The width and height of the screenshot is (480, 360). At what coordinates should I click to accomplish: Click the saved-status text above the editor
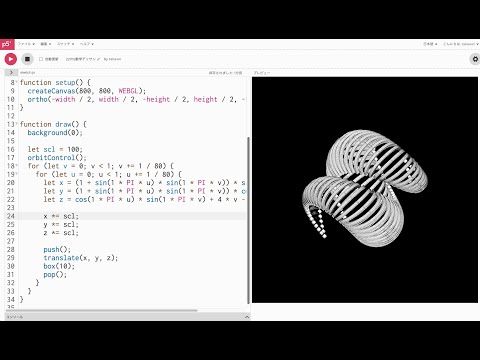point(225,72)
